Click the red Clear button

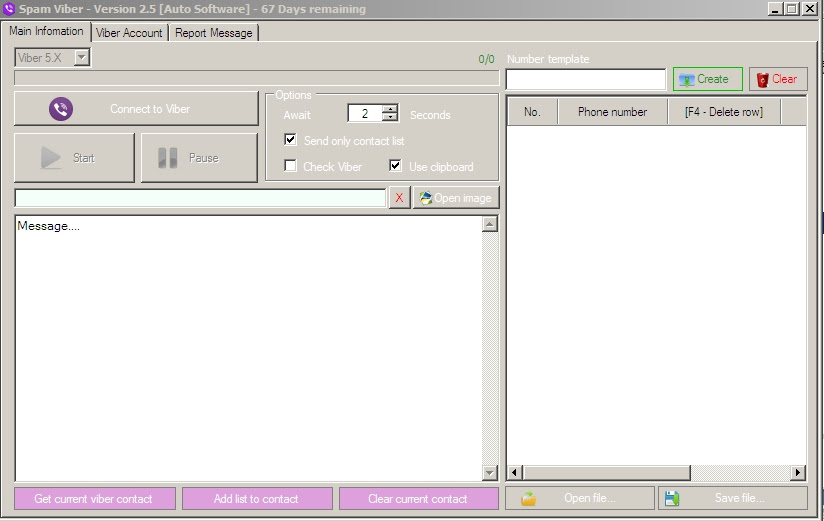778,79
